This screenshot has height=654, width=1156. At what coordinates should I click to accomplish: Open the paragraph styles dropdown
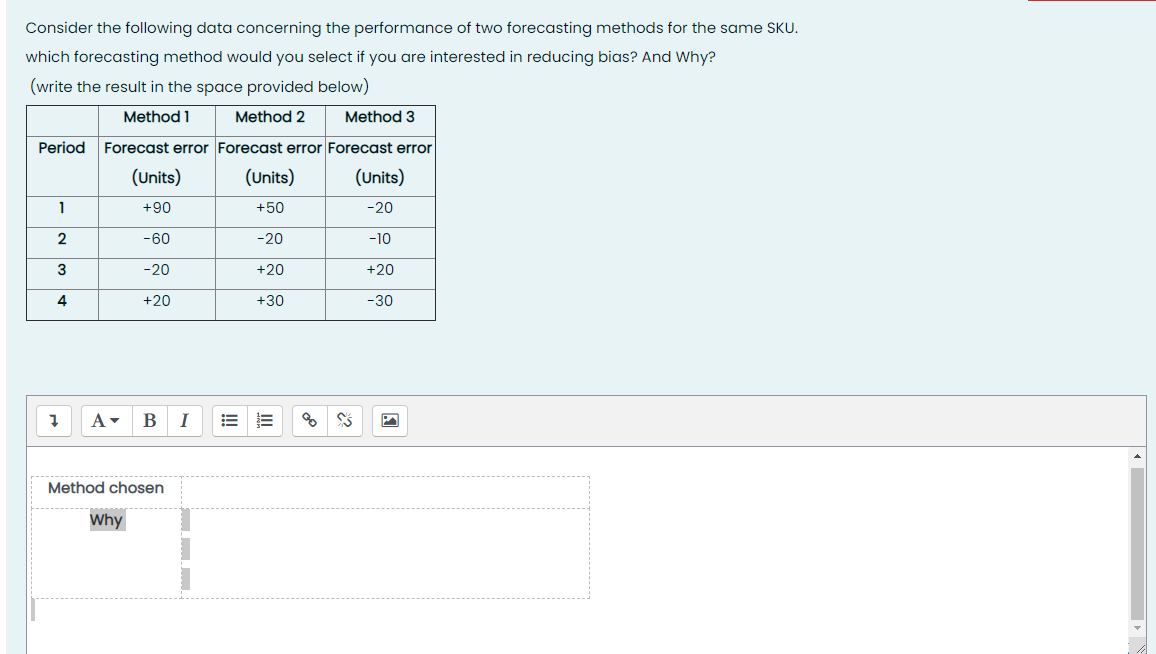click(x=106, y=421)
